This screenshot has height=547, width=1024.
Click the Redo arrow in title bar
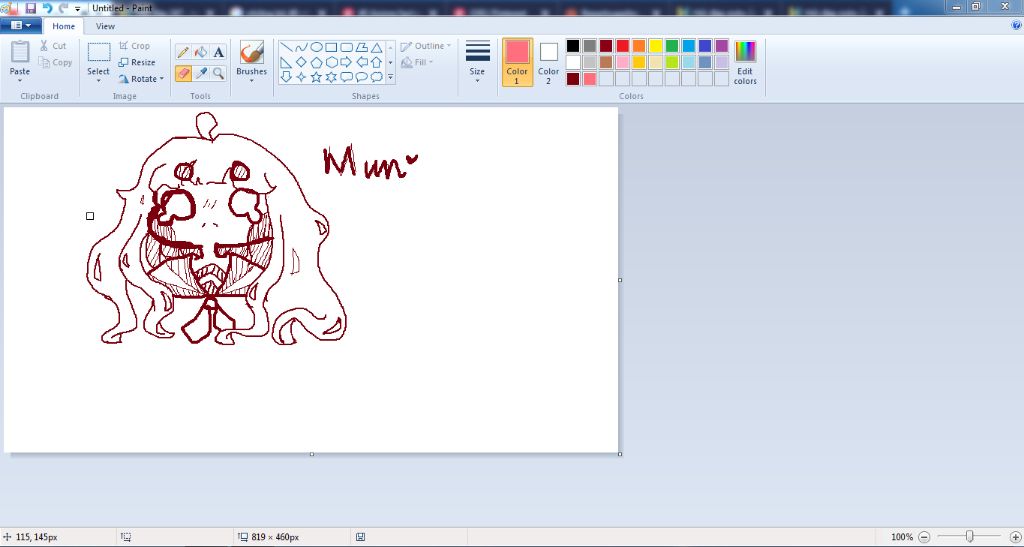pos(63,8)
